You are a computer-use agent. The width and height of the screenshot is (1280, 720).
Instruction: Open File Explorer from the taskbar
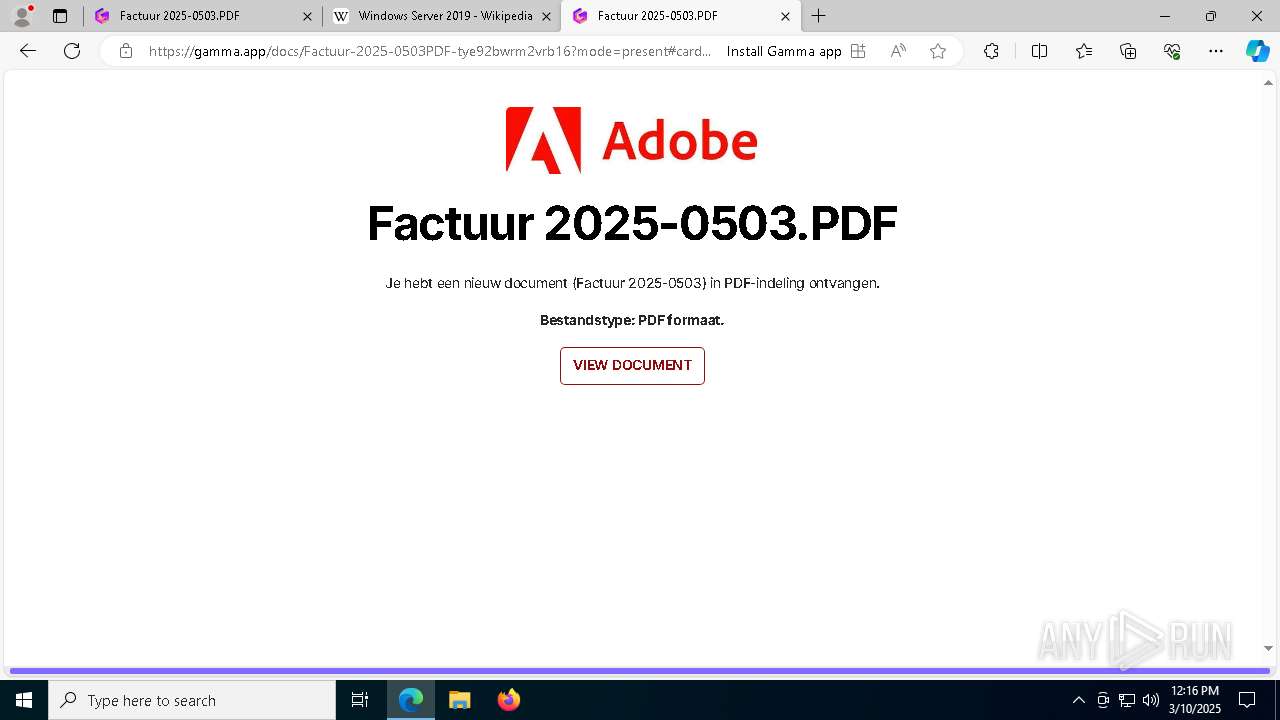(460, 700)
